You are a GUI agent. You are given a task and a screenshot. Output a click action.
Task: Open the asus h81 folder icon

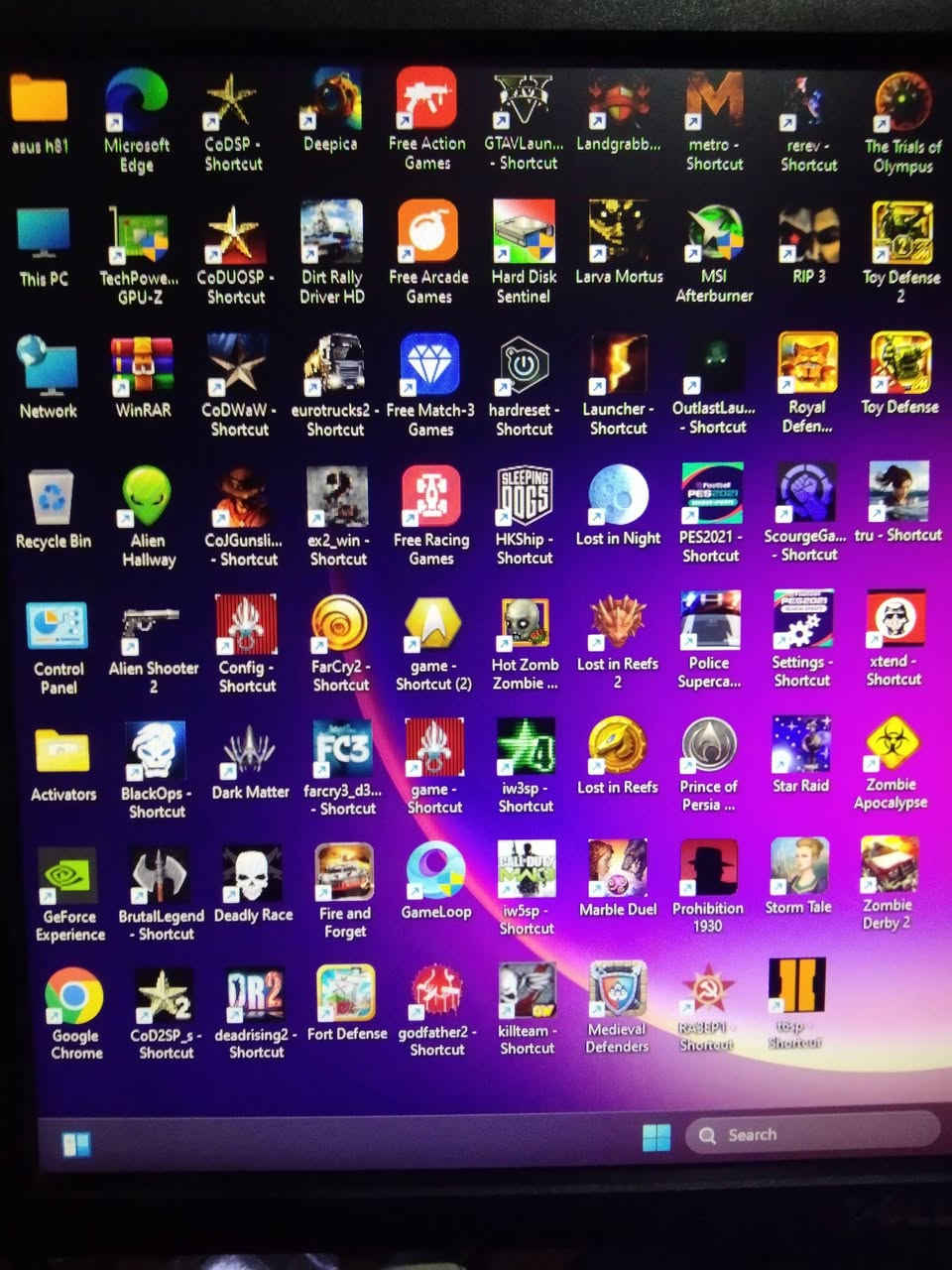[x=39, y=99]
